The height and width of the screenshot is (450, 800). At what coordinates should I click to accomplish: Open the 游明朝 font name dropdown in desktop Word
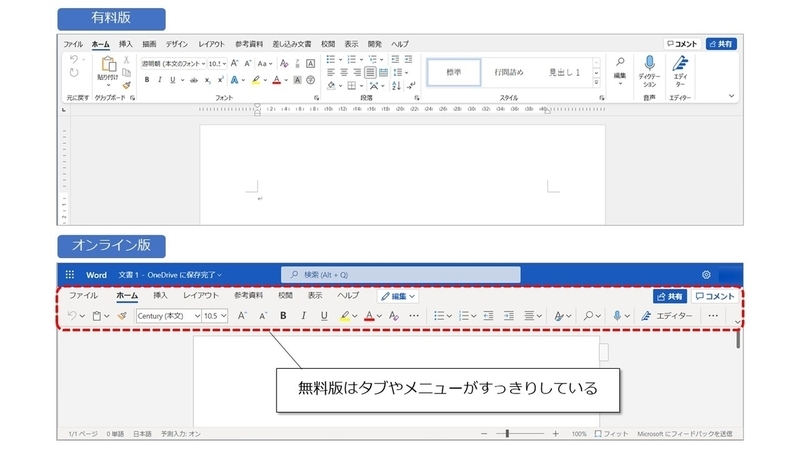click(x=204, y=64)
